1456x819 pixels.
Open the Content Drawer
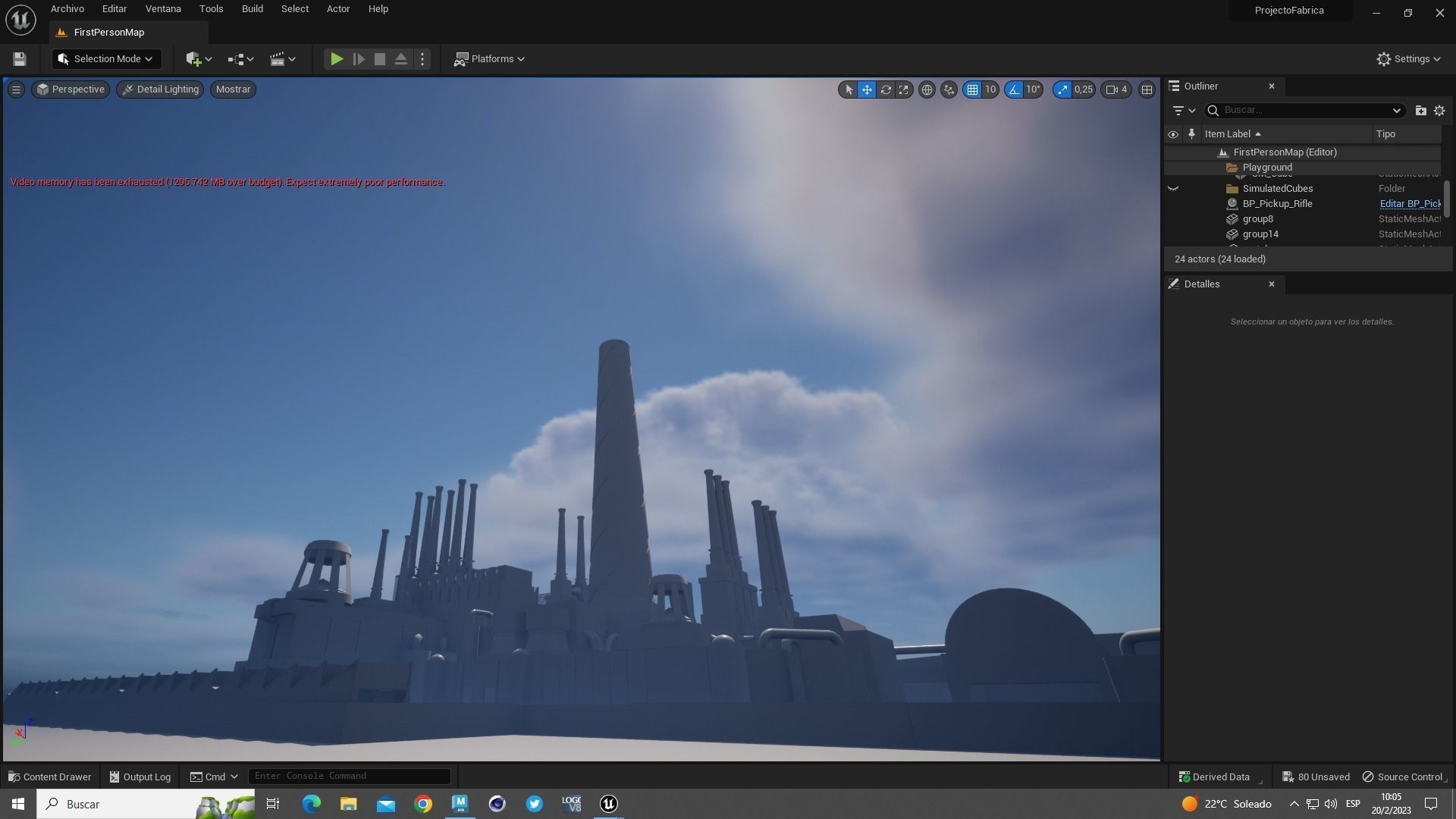[50, 777]
